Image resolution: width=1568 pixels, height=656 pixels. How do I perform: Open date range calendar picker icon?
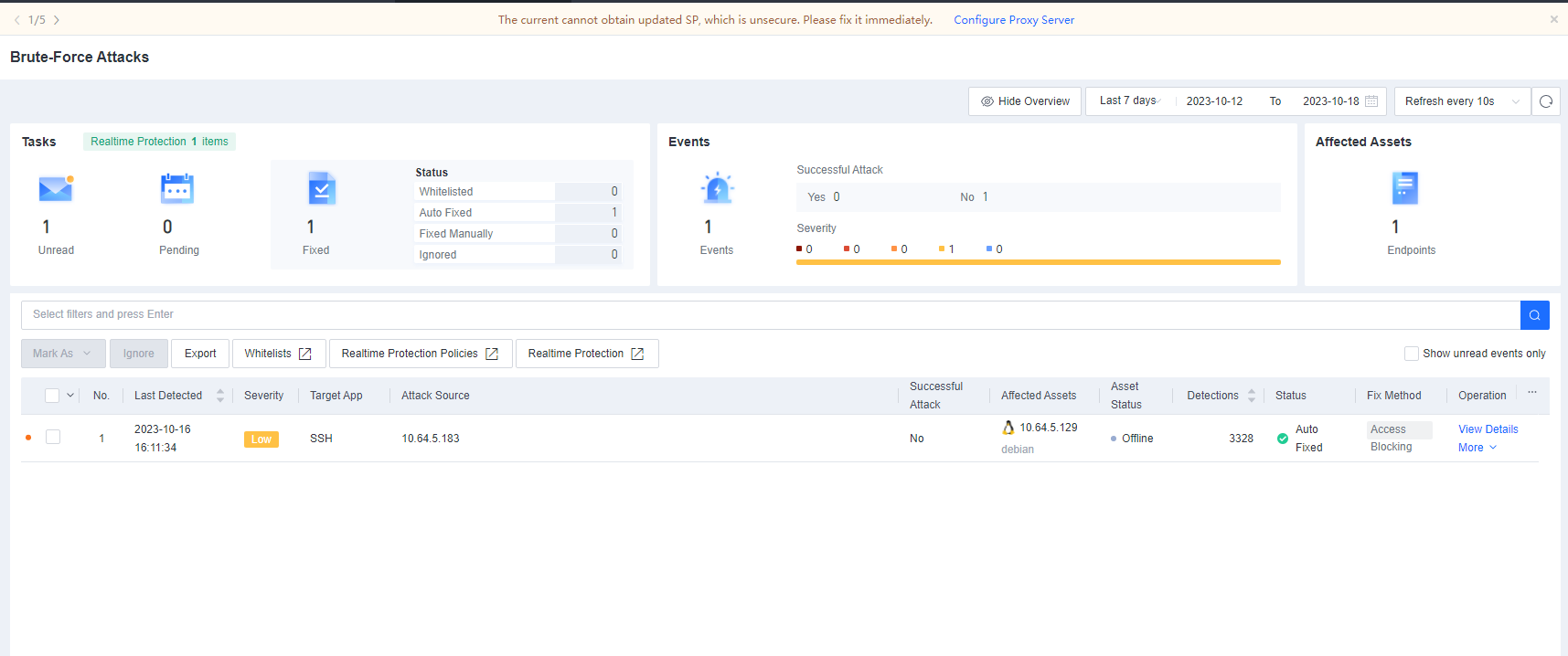pos(1371,101)
